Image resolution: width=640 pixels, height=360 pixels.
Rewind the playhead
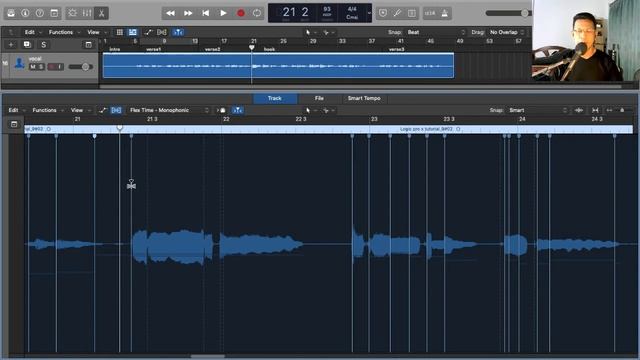[x=170, y=13]
